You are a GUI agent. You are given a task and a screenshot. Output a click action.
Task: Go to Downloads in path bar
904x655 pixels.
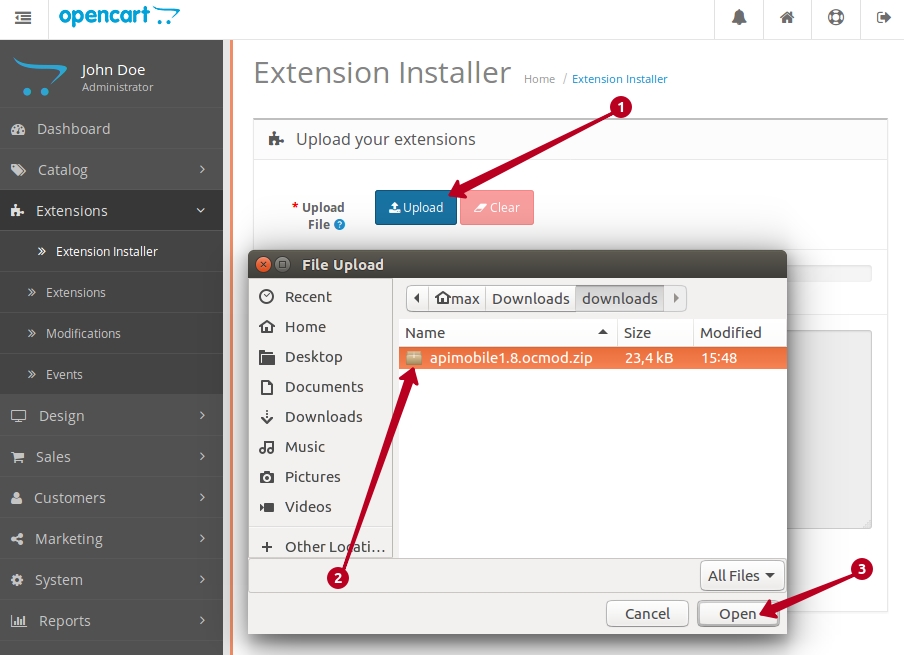tap(530, 298)
